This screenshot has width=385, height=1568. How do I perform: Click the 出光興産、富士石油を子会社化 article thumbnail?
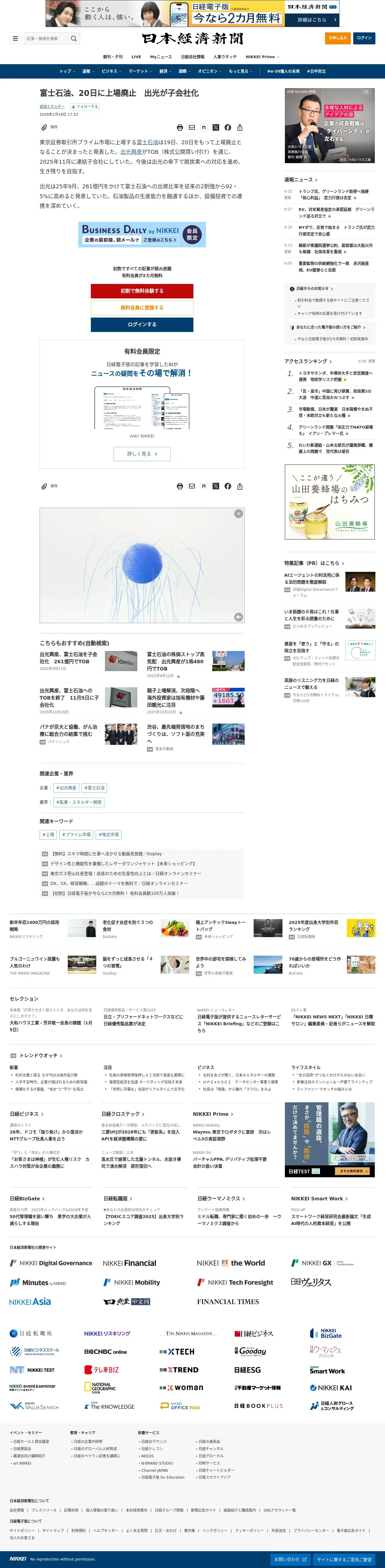[121, 661]
